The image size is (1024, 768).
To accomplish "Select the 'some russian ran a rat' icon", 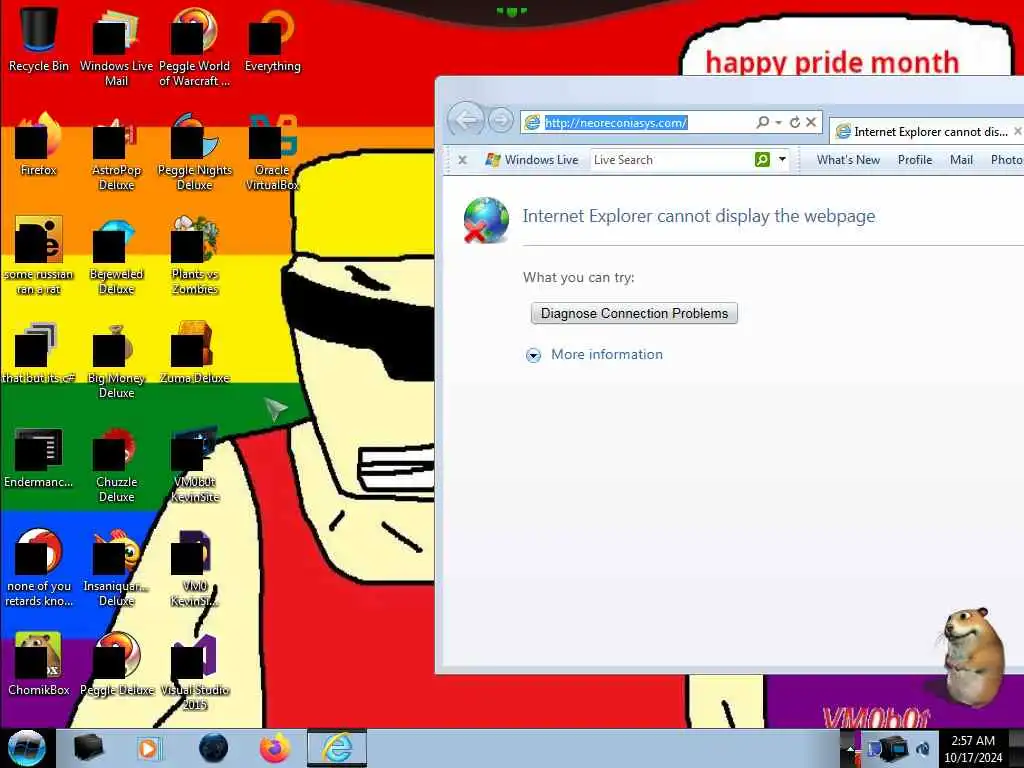I will tap(39, 255).
